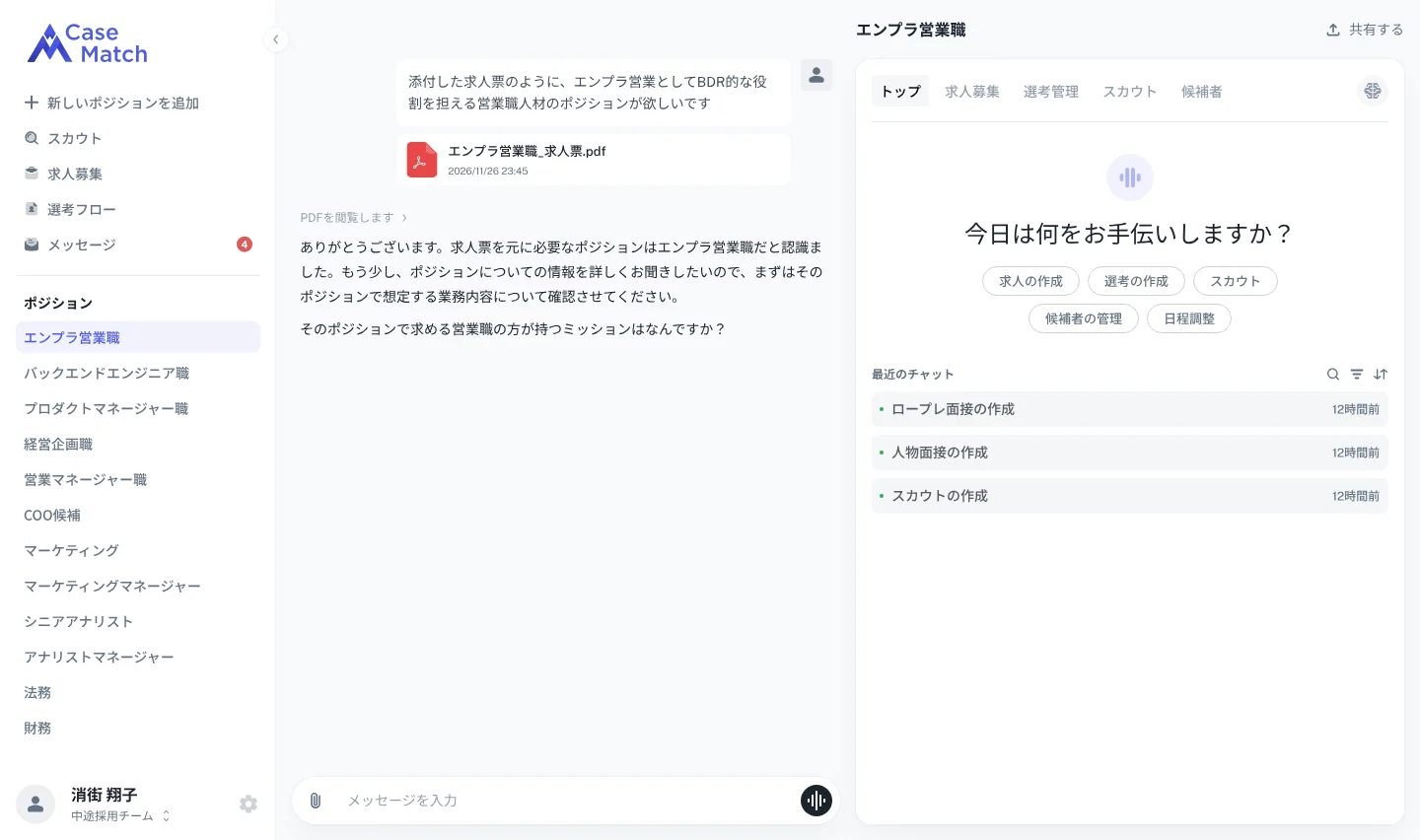Switch to the スカウト tab
The width and height of the screenshot is (1420, 840).
tap(1130, 91)
